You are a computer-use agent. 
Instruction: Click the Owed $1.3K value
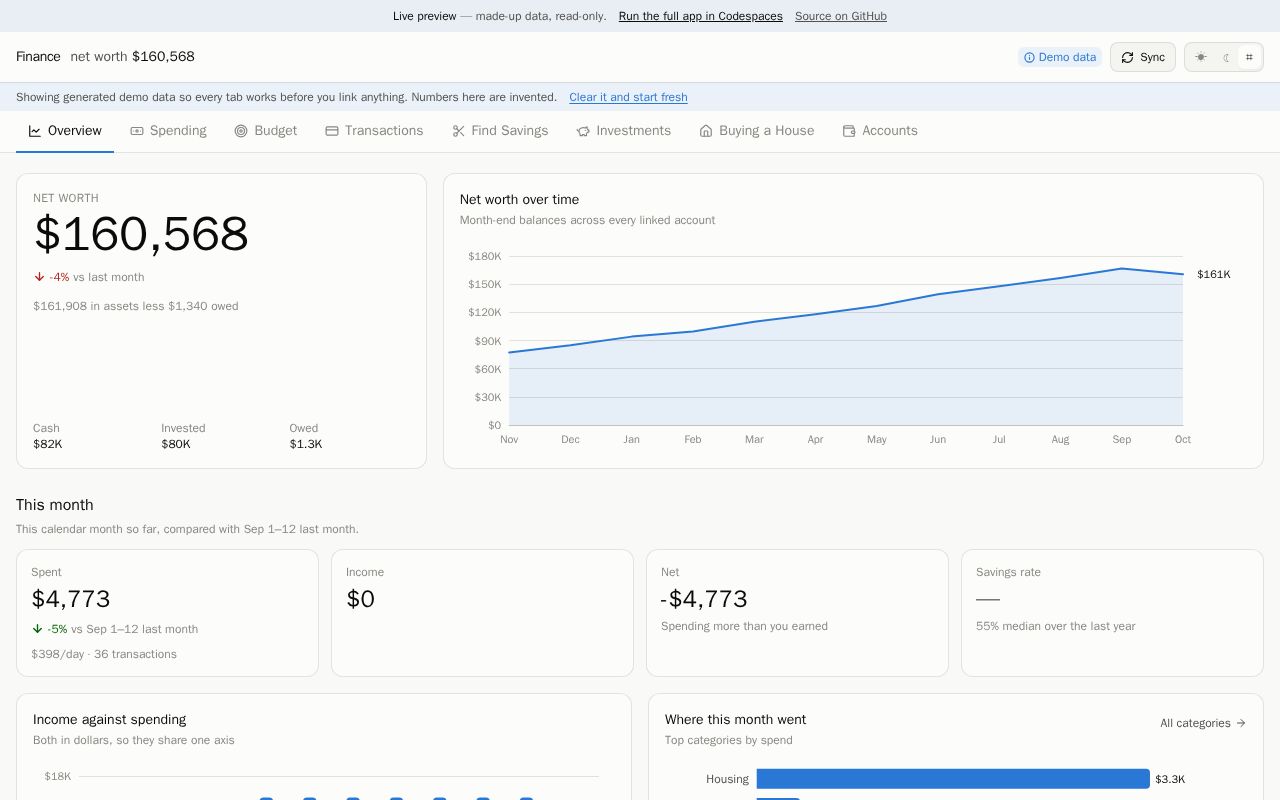point(306,444)
